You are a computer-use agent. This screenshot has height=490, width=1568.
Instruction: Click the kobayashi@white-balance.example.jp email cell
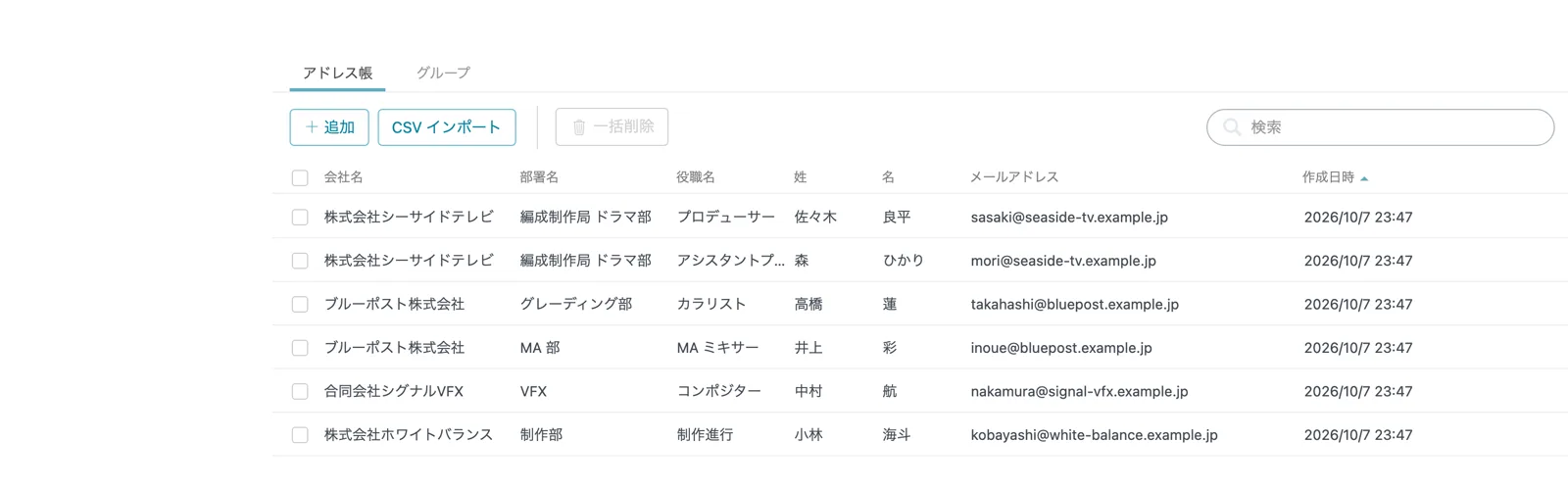[1095, 435]
